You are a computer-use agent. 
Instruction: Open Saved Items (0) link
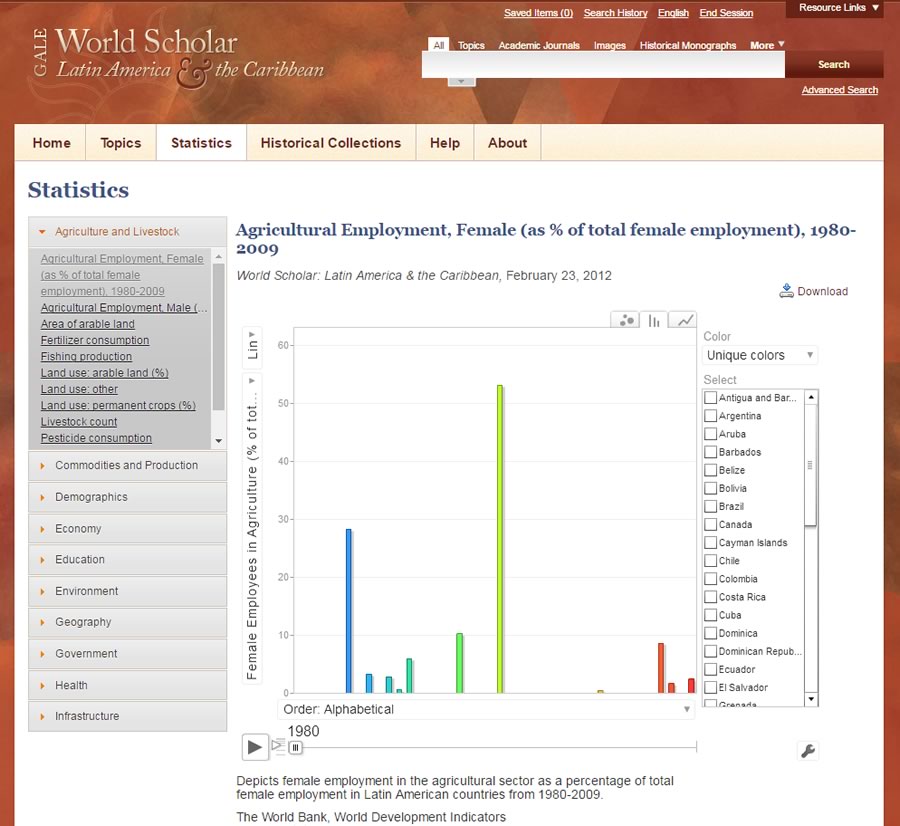538,13
